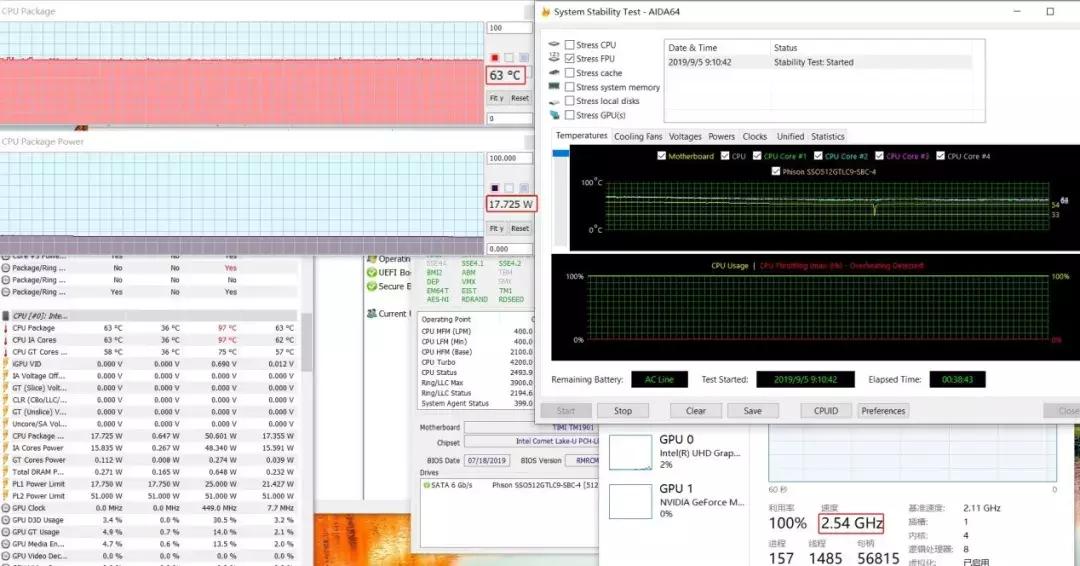Click the memory module icon beside Stress system memory
This screenshot has height=566, width=1080.
pos(555,87)
